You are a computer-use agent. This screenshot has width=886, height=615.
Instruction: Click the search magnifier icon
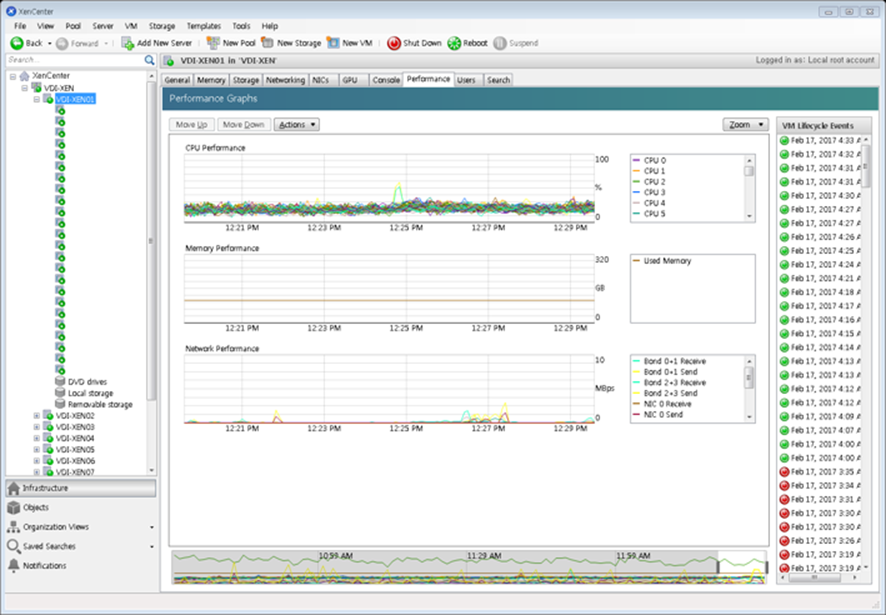(149, 60)
